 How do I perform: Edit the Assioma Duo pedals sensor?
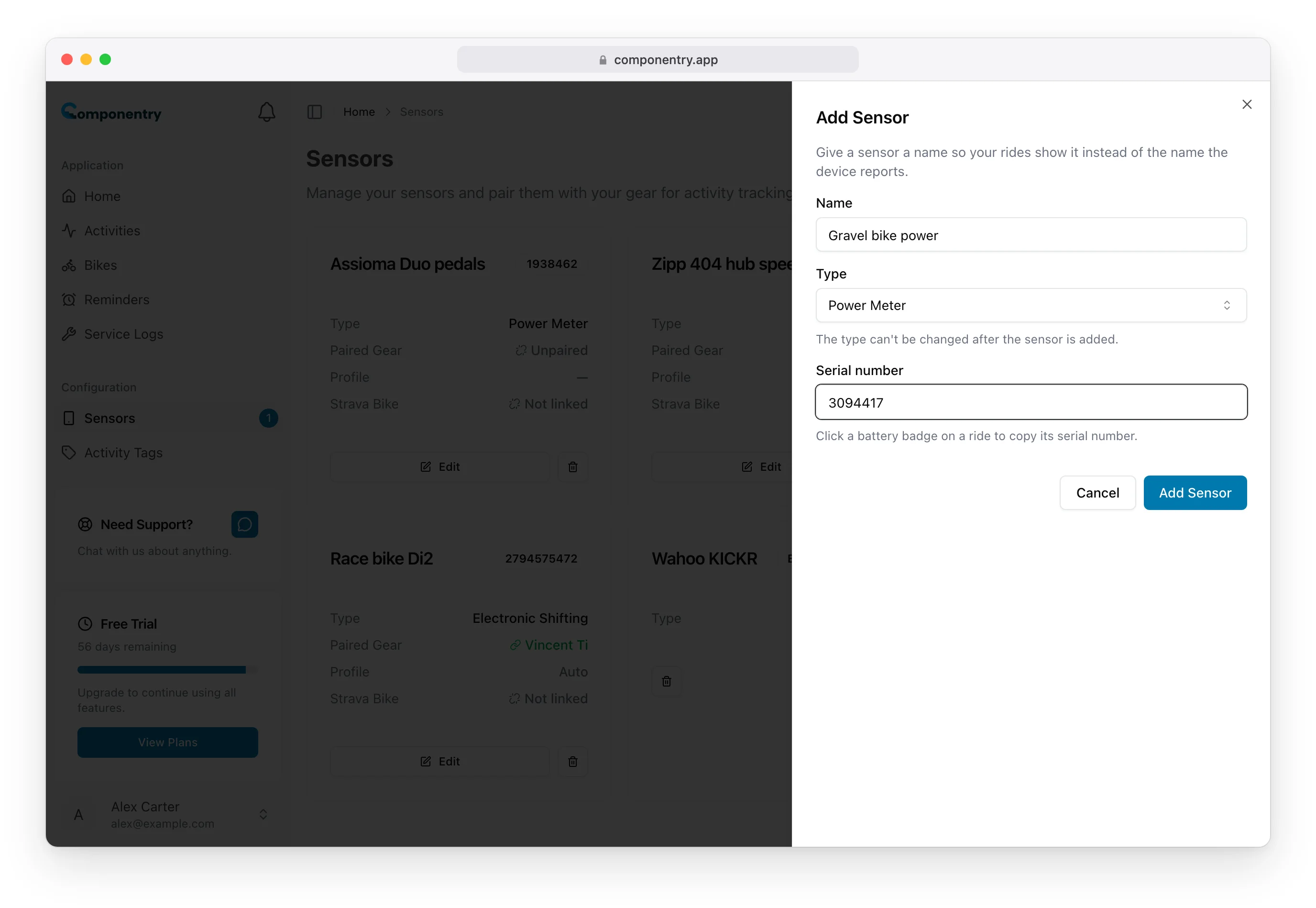[439, 466]
